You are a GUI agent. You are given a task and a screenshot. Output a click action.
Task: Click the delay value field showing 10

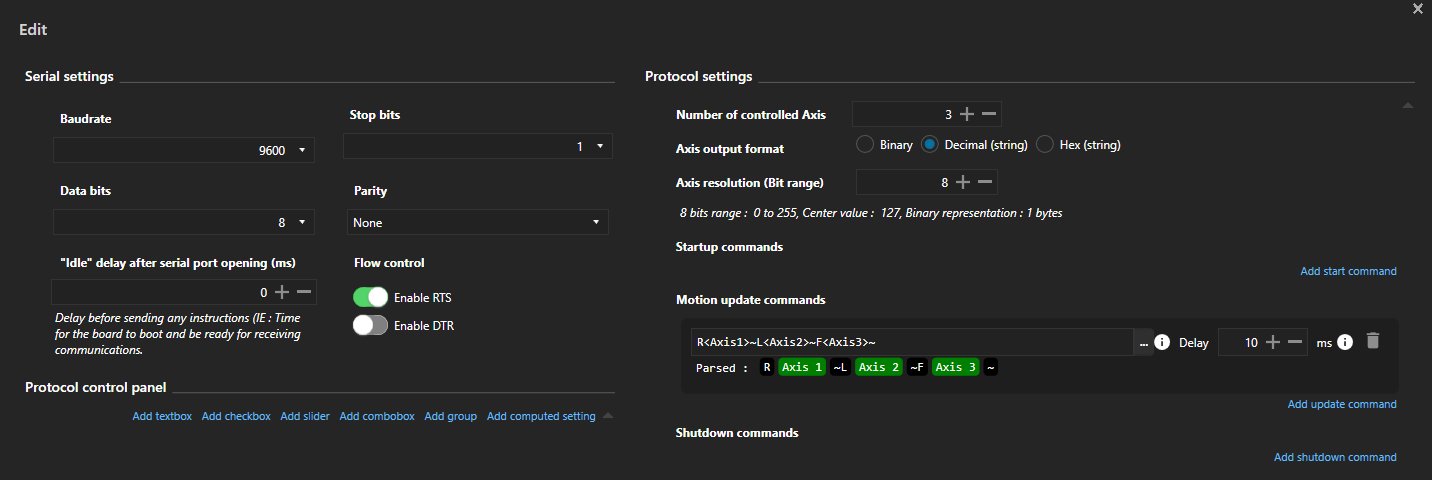[x=1240, y=342]
